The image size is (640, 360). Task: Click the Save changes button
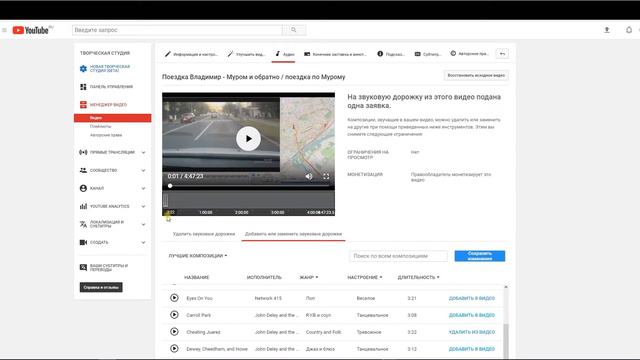(x=480, y=256)
